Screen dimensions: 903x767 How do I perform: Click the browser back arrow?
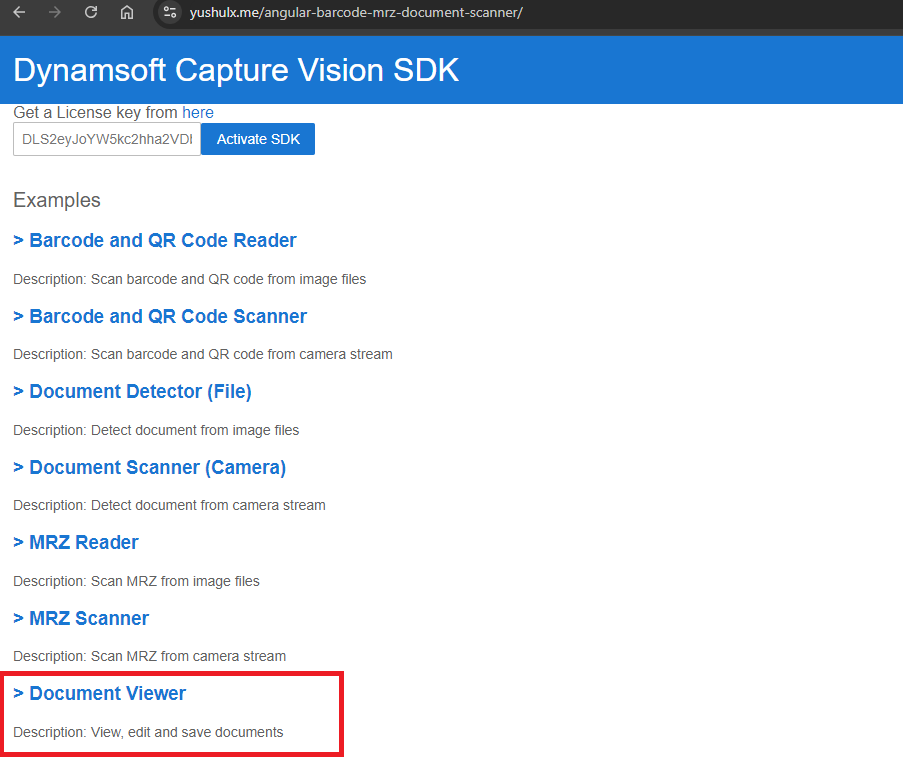point(19,13)
